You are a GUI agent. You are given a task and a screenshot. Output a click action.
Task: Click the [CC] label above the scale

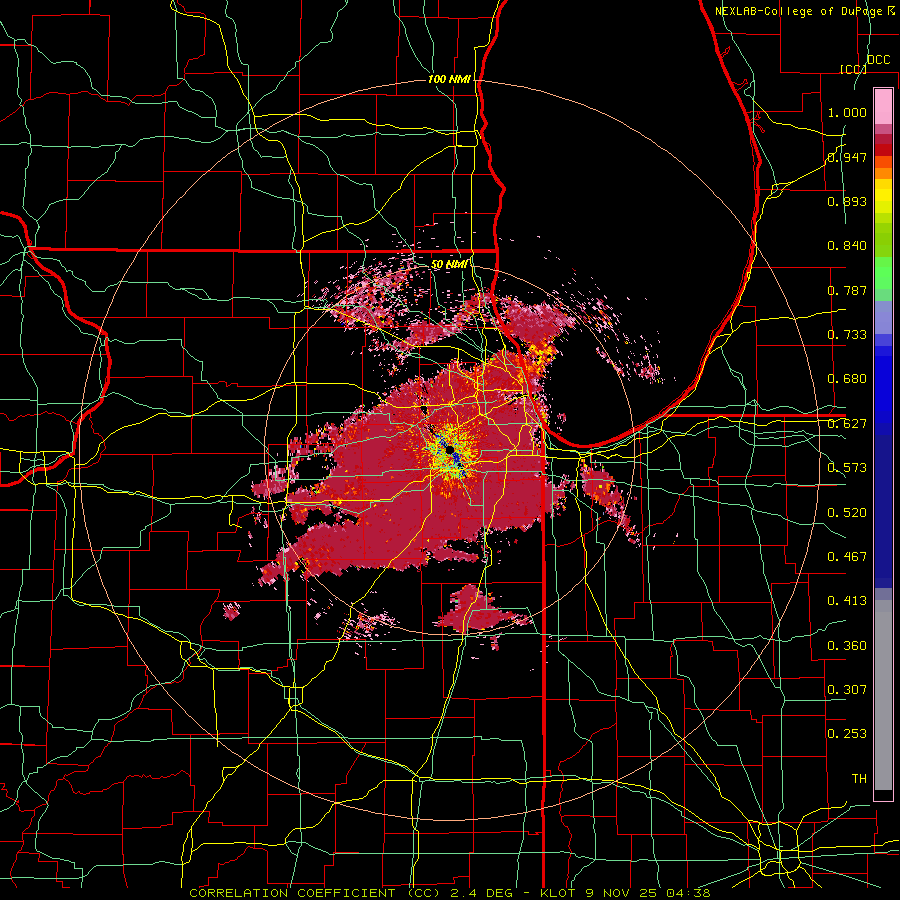click(852, 69)
